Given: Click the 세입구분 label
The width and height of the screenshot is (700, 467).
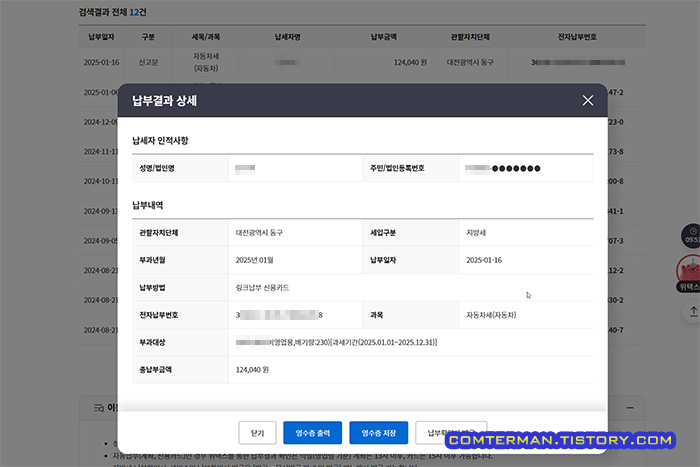Looking at the screenshot, I should click(383, 233).
